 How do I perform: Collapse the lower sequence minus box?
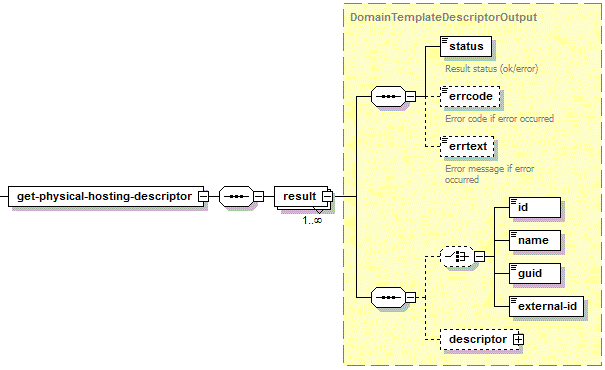[x=411, y=297]
